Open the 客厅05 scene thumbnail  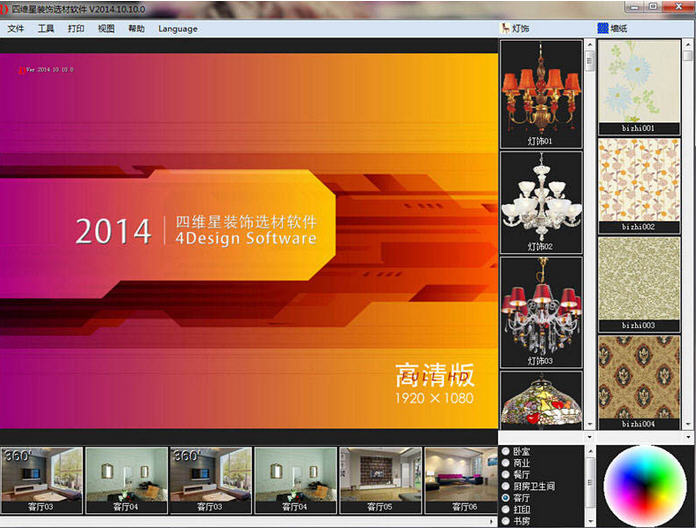380,480
